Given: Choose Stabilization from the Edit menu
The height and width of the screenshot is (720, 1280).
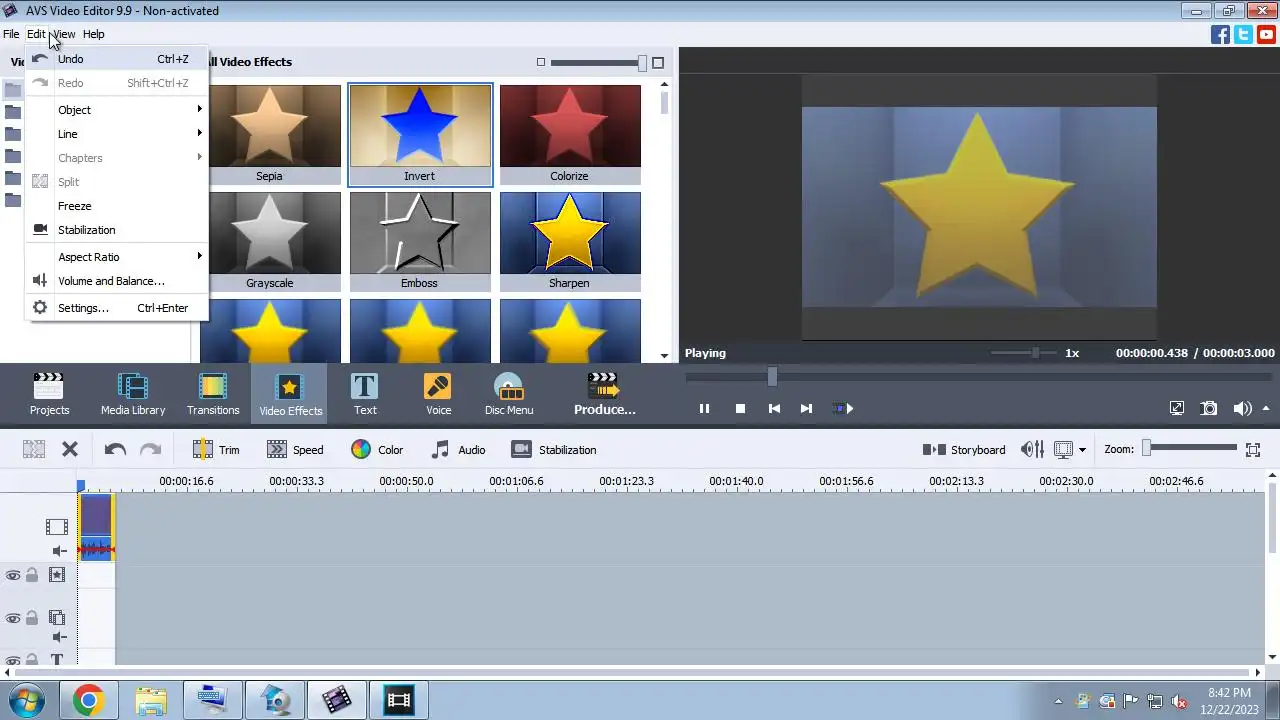Looking at the screenshot, I should pyautogui.click(x=118, y=230).
